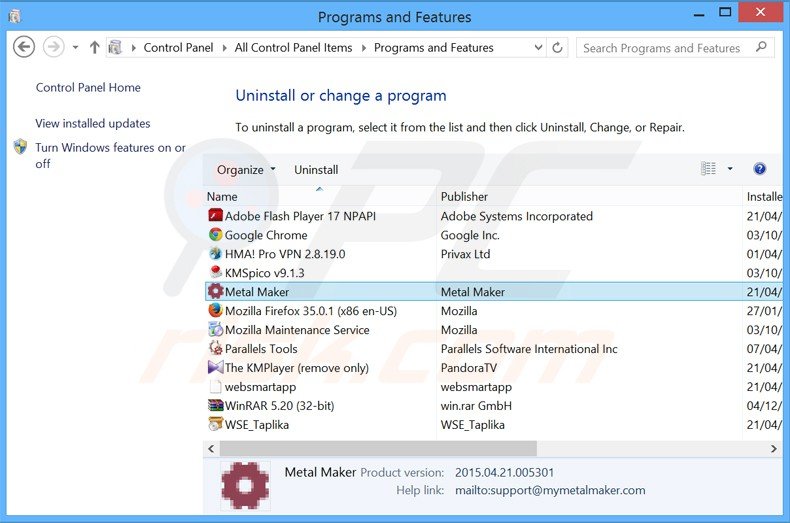Viewport: 790px width, 523px height.
Task: Select WinRAR 5.20 (32-bit) entry
Action: [x=280, y=406]
